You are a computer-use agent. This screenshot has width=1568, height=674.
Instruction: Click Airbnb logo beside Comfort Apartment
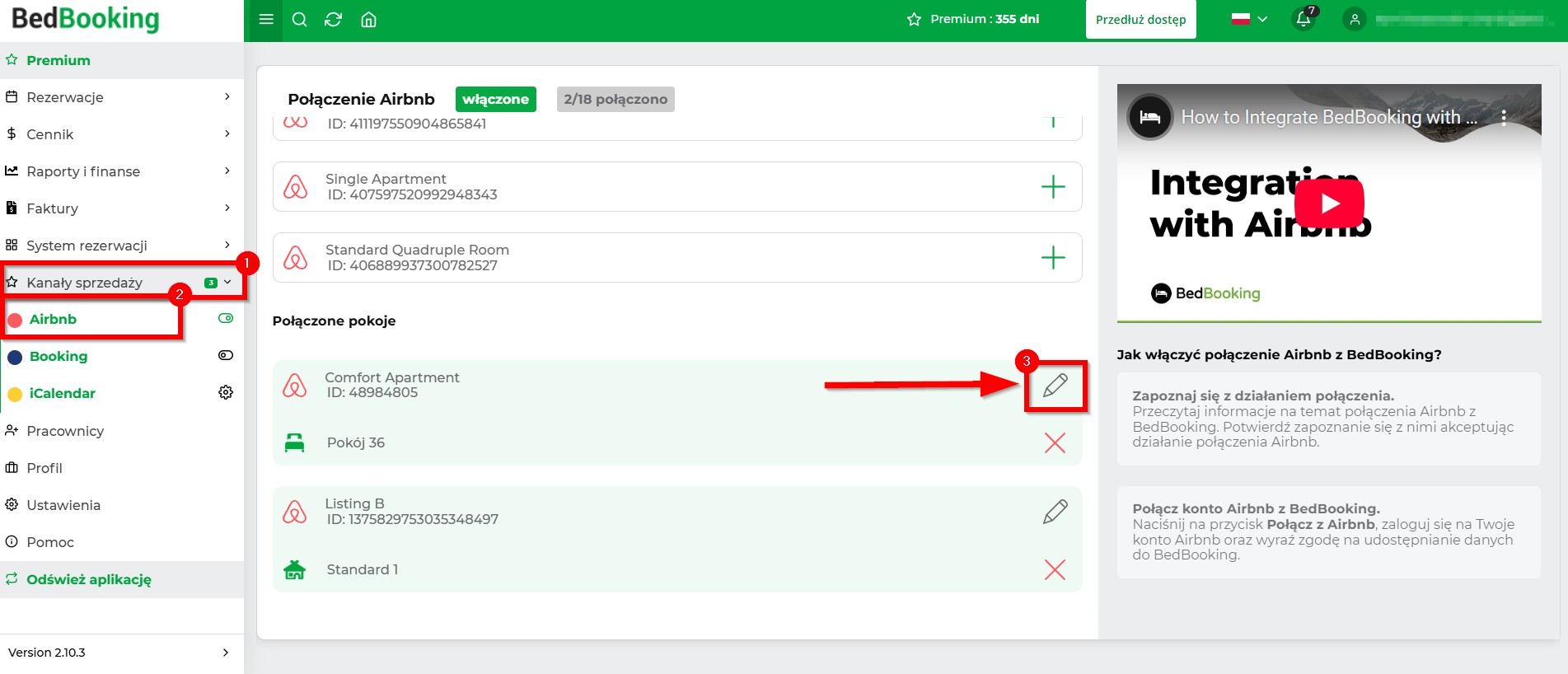tap(294, 385)
